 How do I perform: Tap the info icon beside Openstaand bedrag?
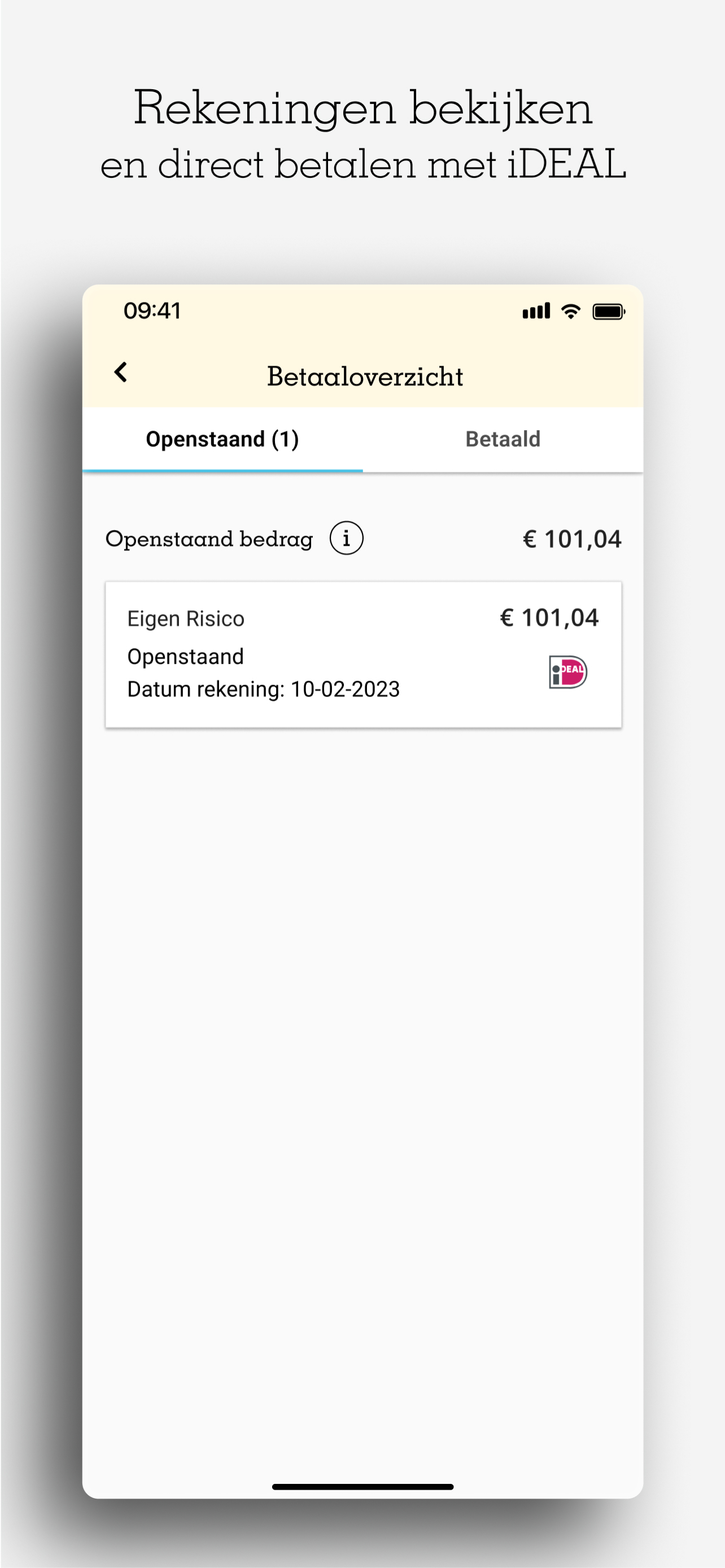point(346,538)
